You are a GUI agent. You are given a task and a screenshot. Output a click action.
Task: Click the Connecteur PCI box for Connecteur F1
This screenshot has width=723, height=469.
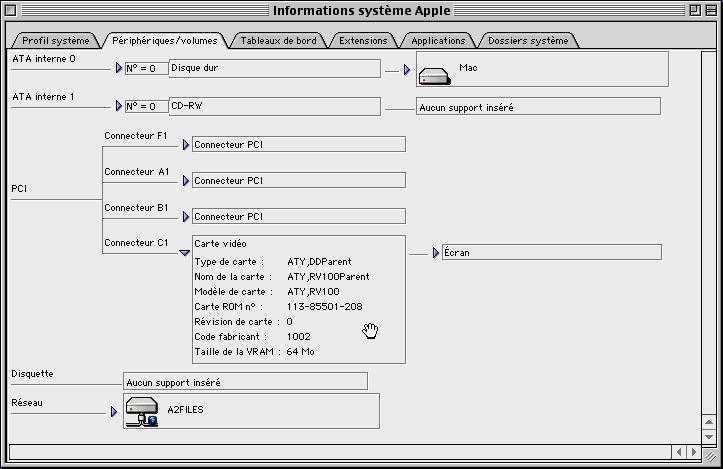(x=299, y=144)
